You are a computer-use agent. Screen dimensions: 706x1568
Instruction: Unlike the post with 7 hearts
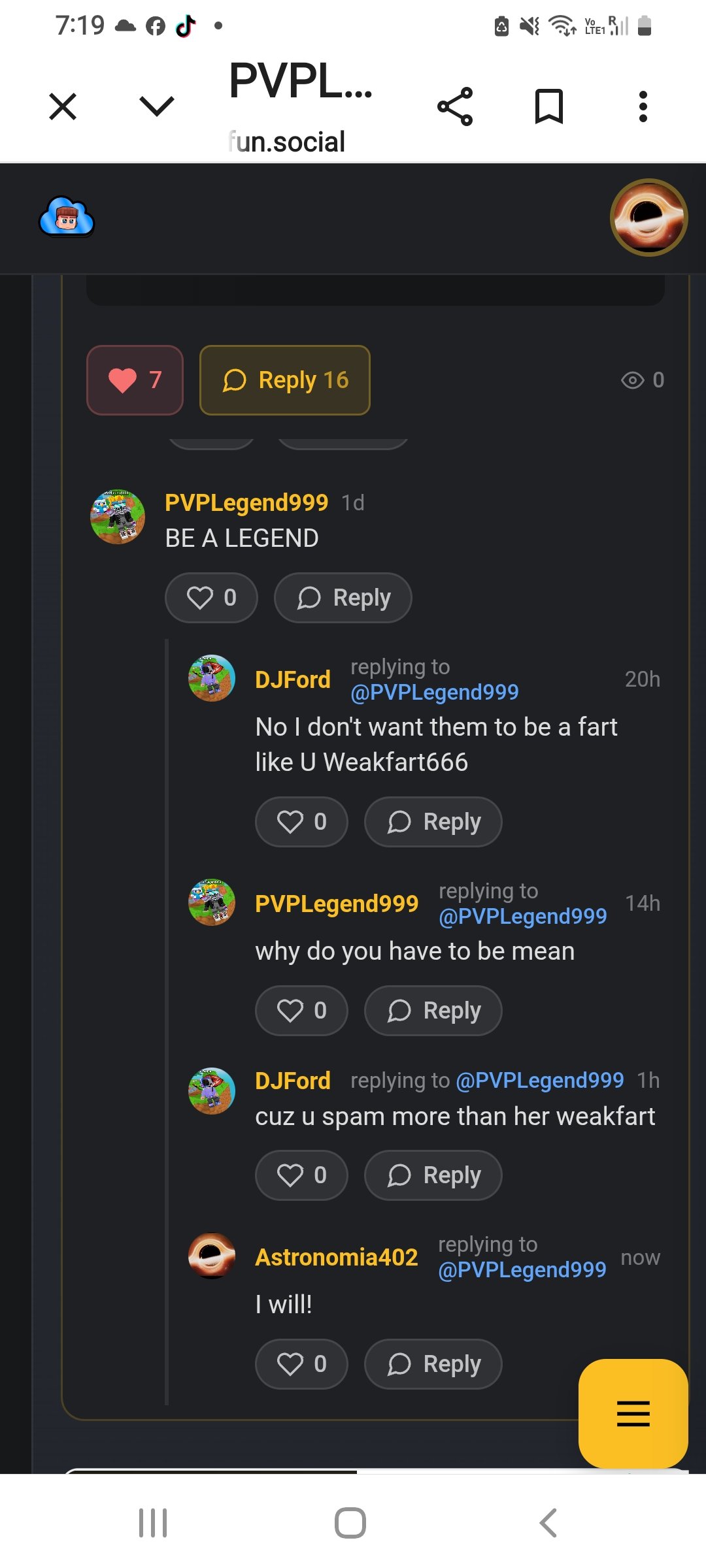[x=135, y=380]
